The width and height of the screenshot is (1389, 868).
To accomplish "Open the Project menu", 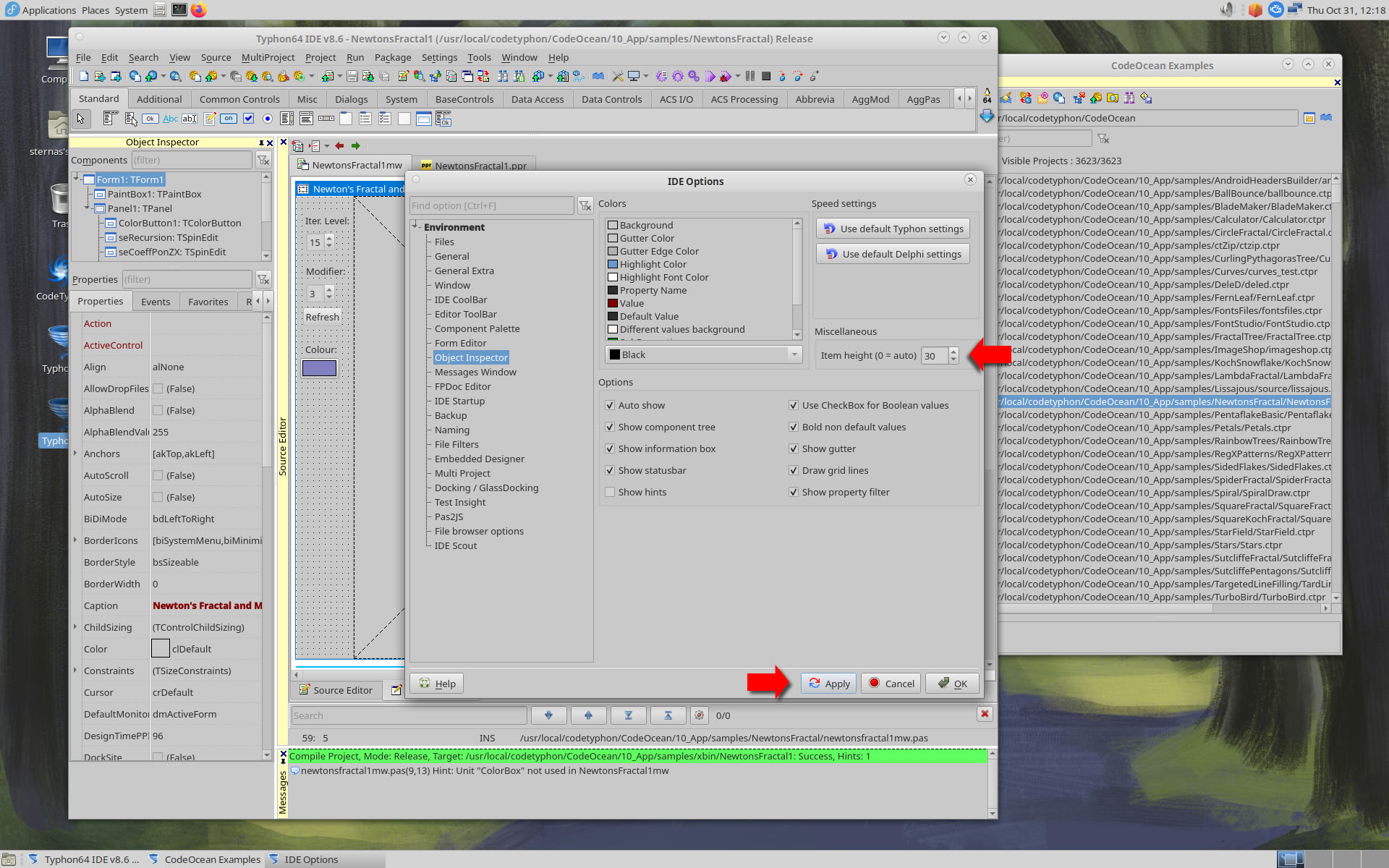I will coord(320,57).
